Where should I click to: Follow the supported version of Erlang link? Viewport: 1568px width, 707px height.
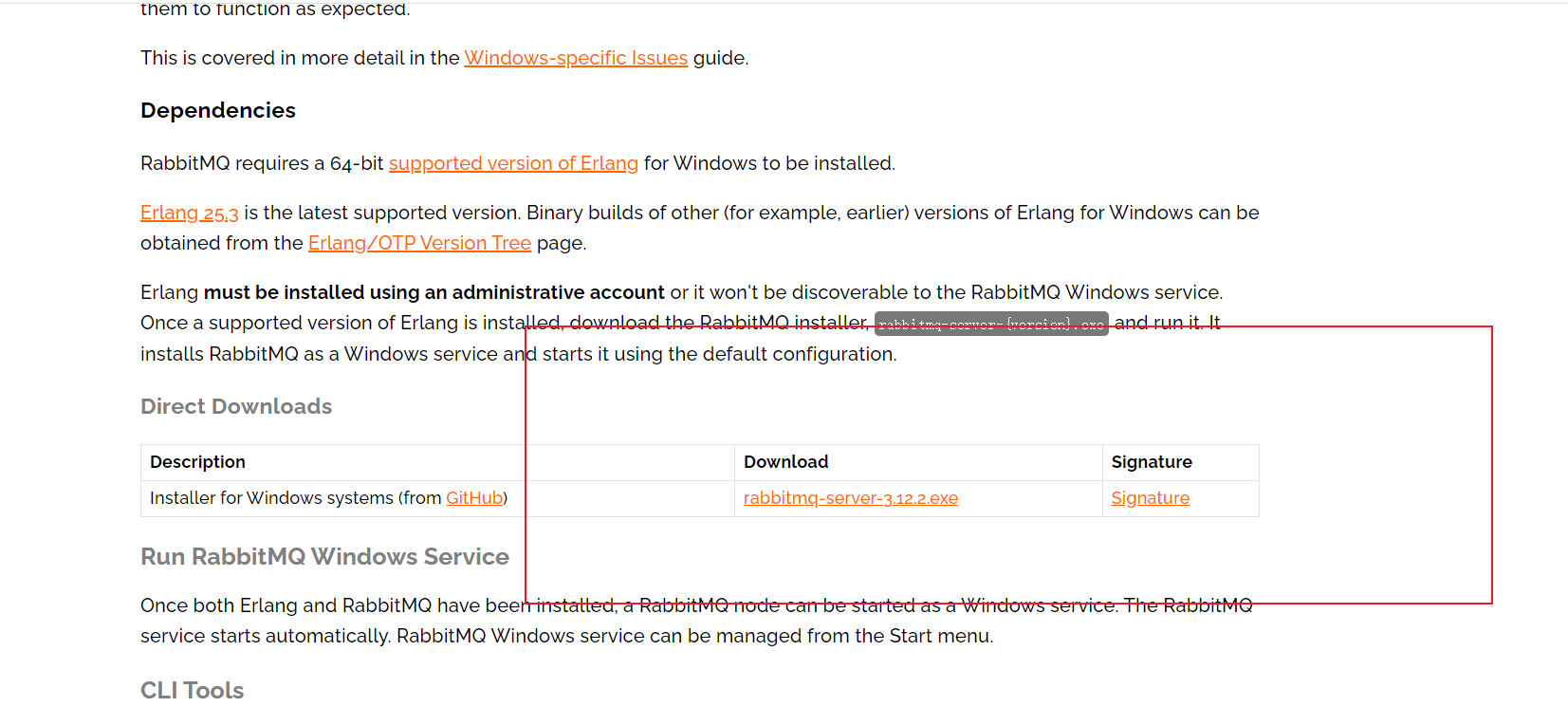tap(513, 163)
